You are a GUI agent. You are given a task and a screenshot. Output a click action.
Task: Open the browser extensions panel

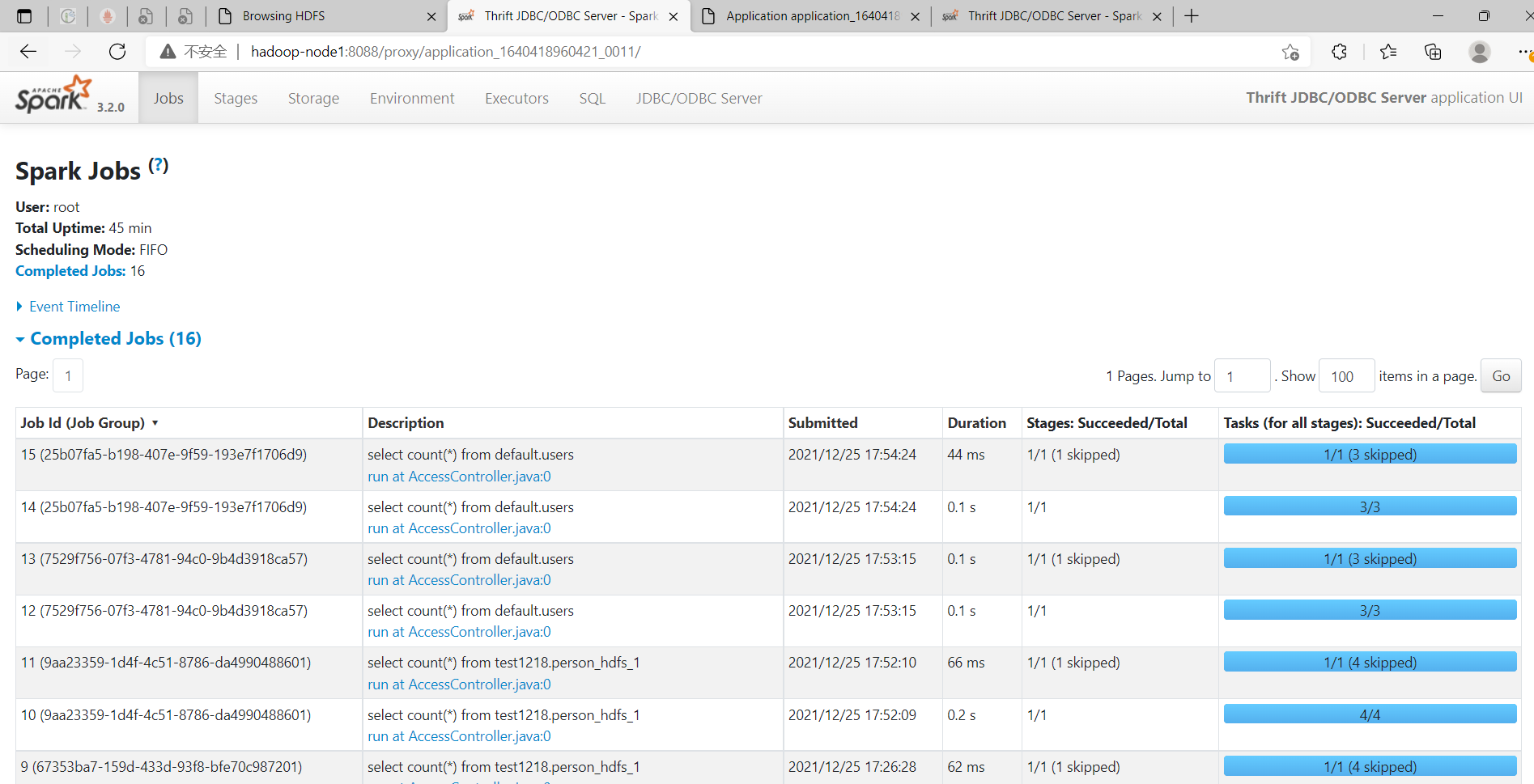[1339, 51]
